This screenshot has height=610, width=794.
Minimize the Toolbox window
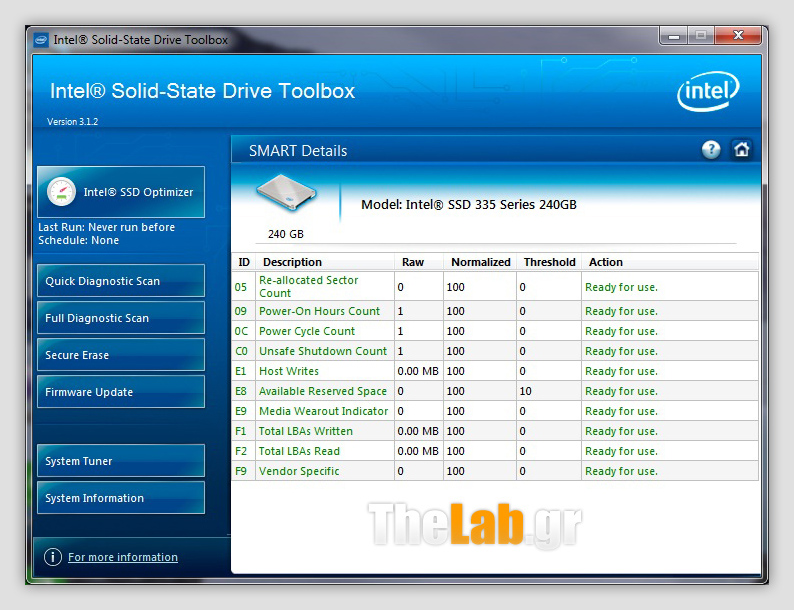(x=673, y=35)
